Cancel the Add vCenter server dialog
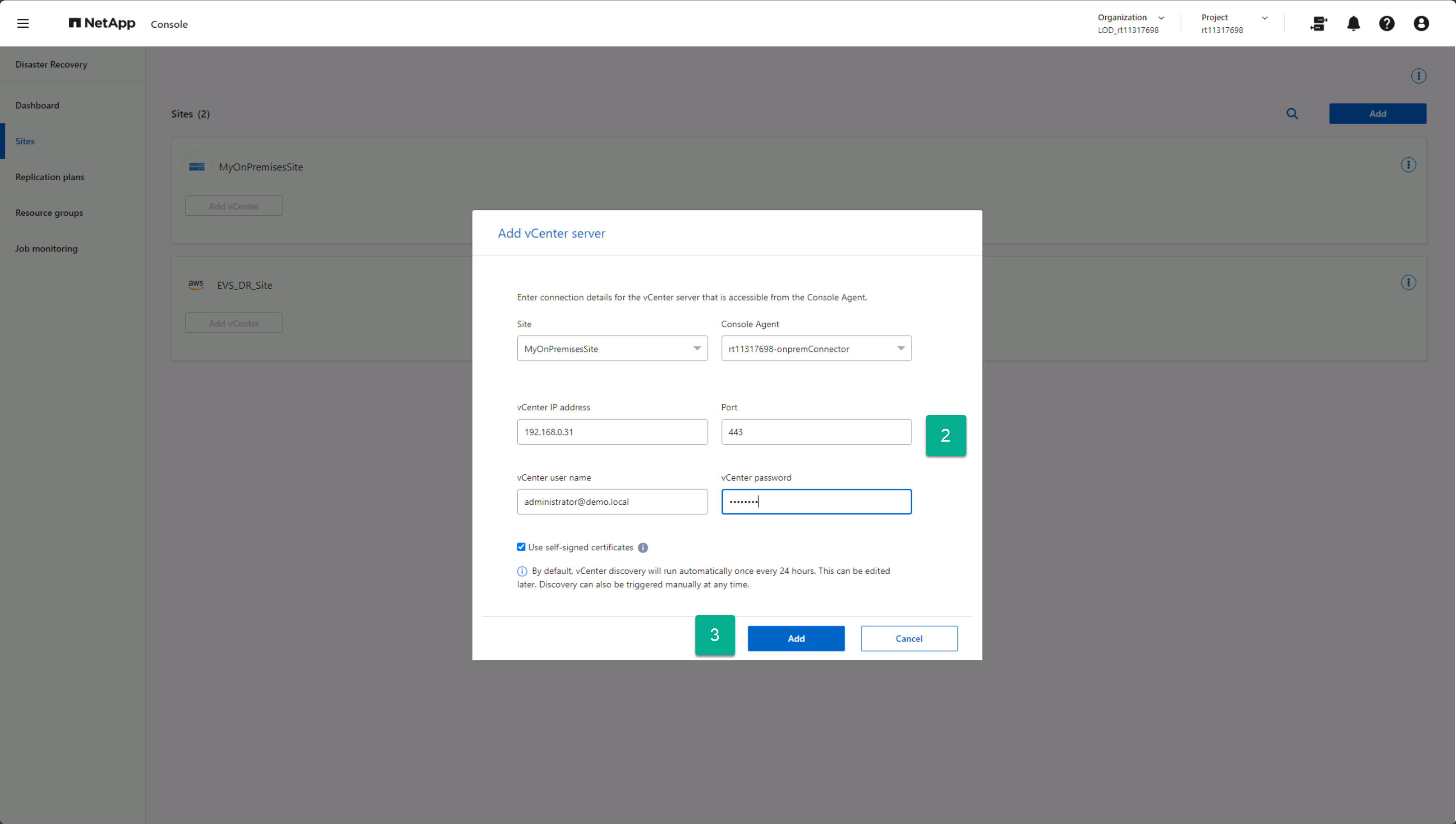Screen dimensions: 1456x824 [x=908, y=639]
